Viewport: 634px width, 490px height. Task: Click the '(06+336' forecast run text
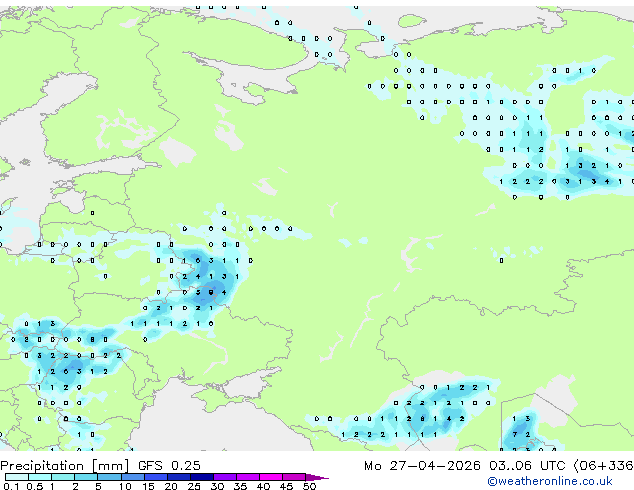pyautogui.click(x=604, y=466)
